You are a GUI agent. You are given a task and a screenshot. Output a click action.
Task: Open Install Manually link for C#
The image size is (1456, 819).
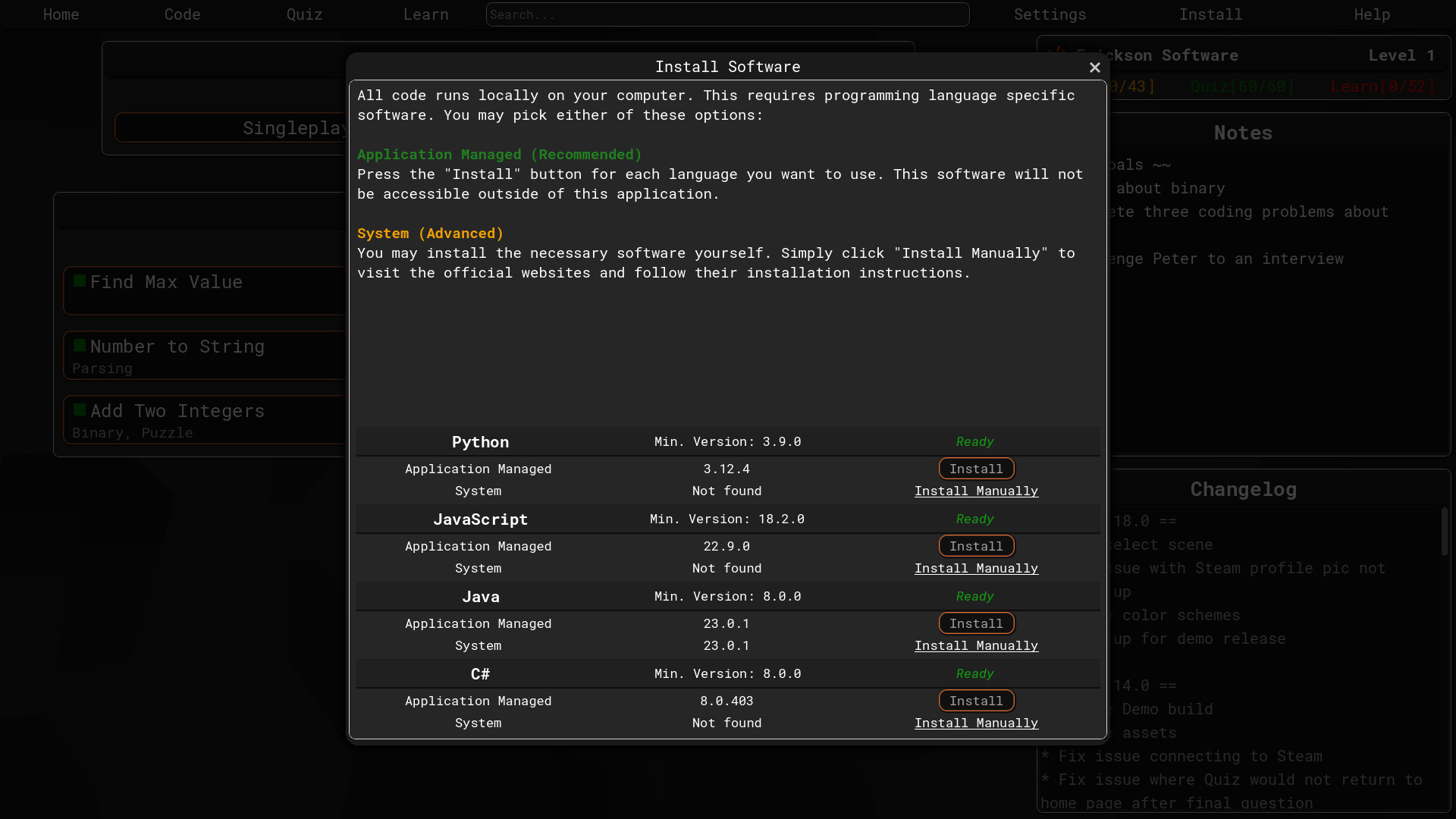976,723
